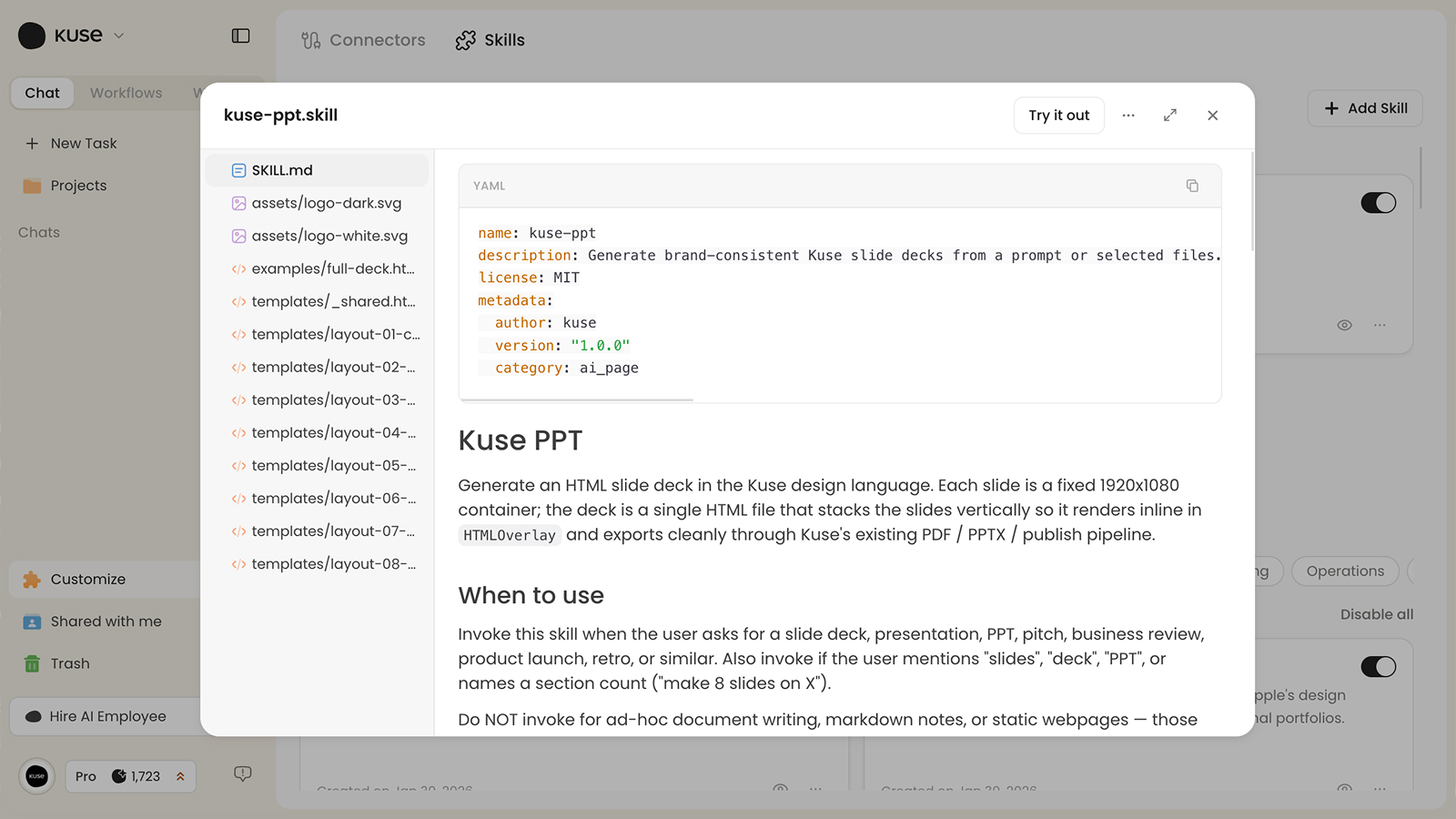Open Shared with me
This screenshot has height=819, width=1456.
pyautogui.click(x=106, y=622)
